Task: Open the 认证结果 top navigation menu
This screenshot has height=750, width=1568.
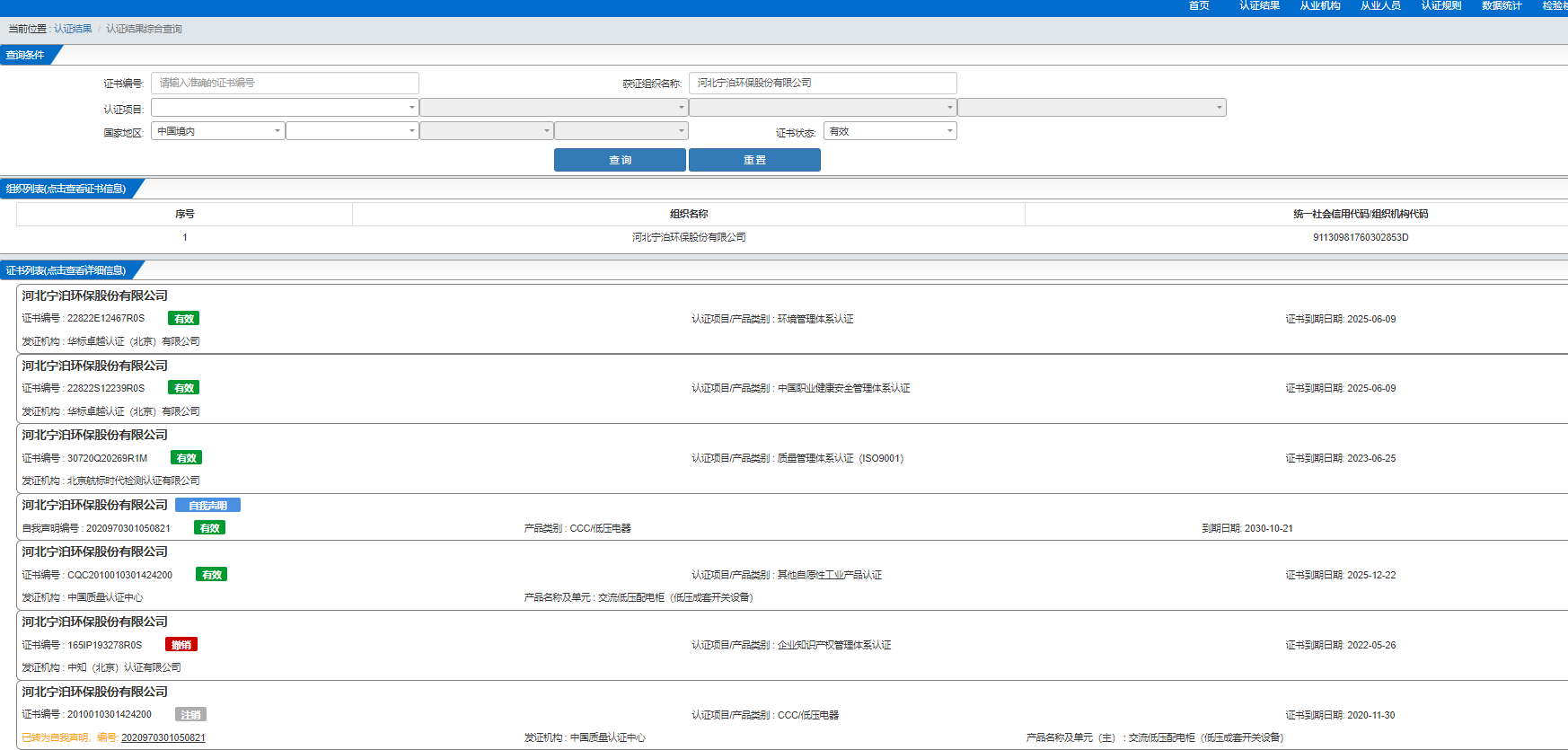Action: coord(1259,6)
